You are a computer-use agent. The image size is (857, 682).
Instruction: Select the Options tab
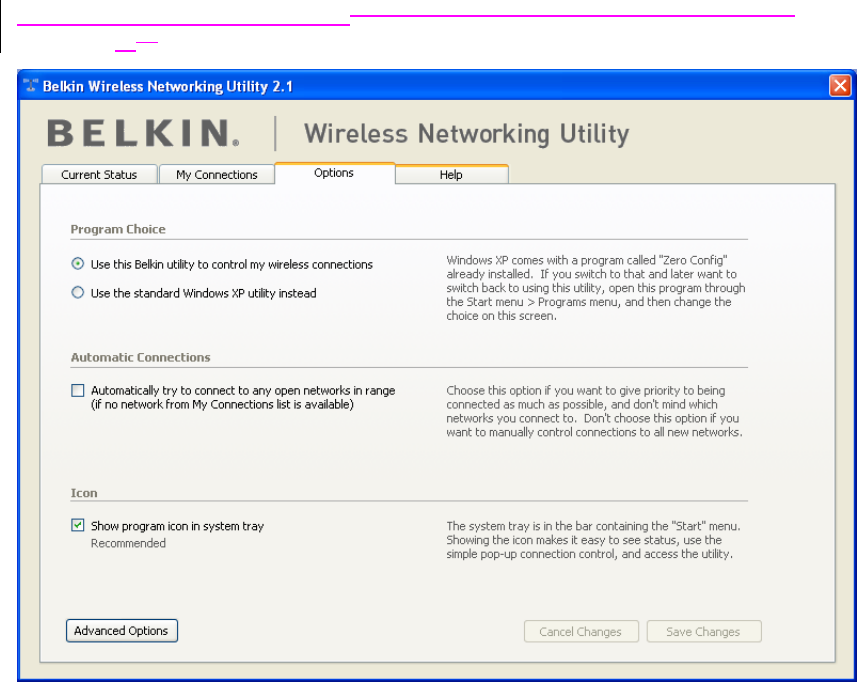point(334,173)
